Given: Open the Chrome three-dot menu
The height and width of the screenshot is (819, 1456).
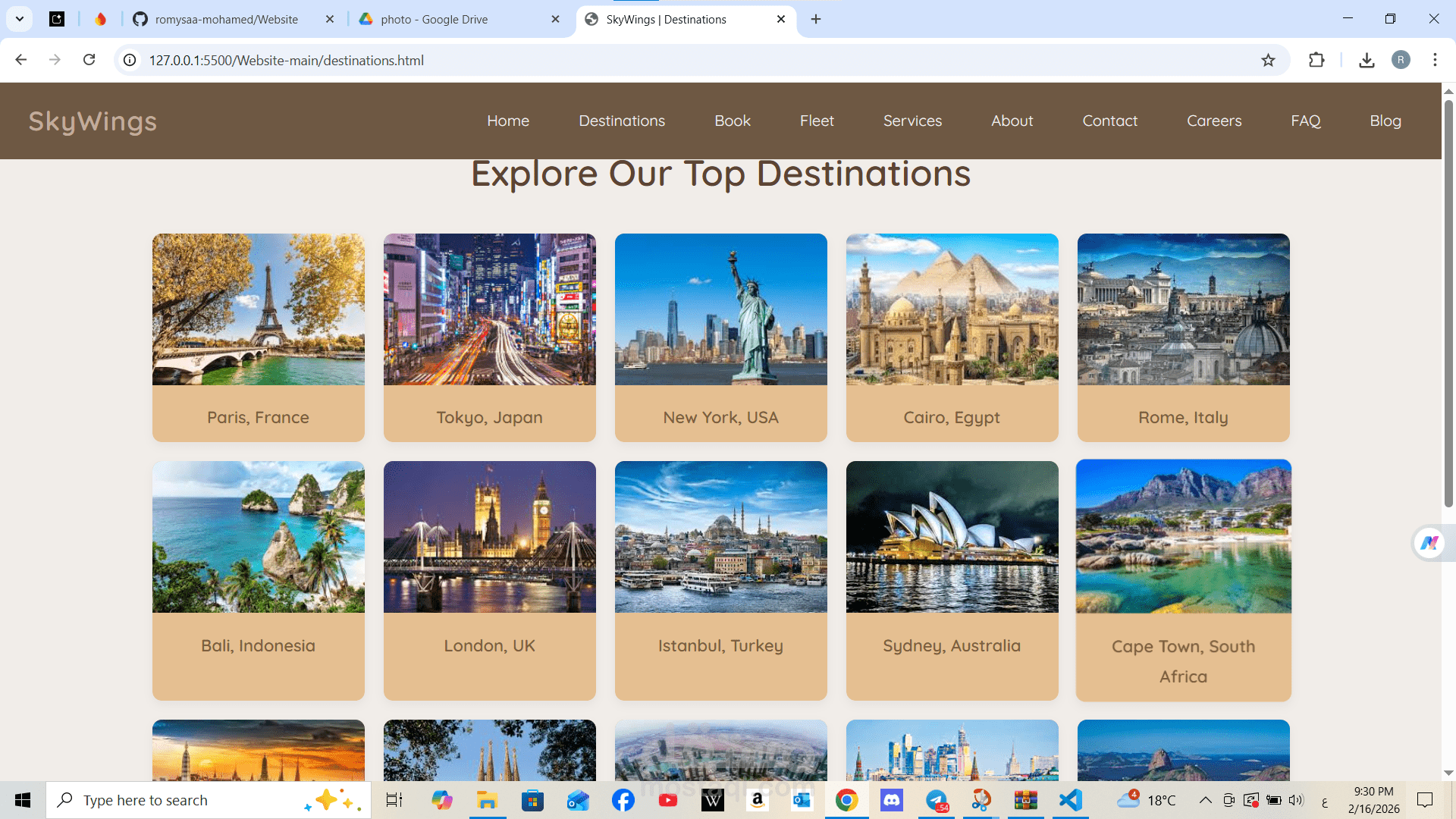Looking at the screenshot, I should tap(1435, 60).
